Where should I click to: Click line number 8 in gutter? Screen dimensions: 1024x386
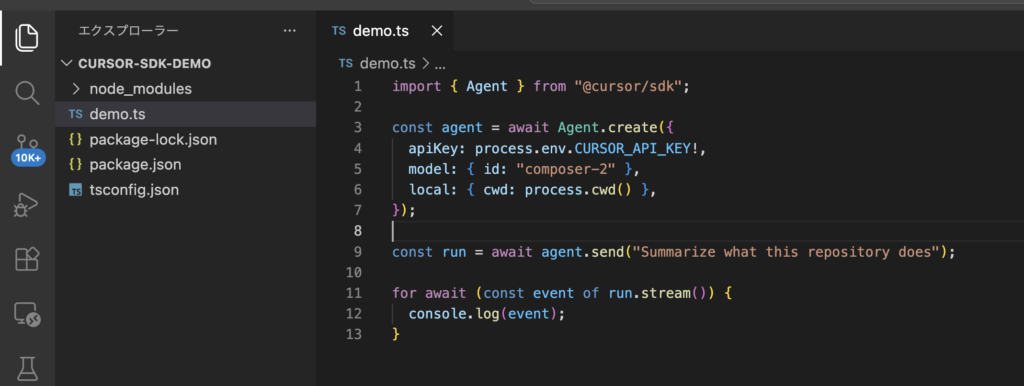(357, 231)
